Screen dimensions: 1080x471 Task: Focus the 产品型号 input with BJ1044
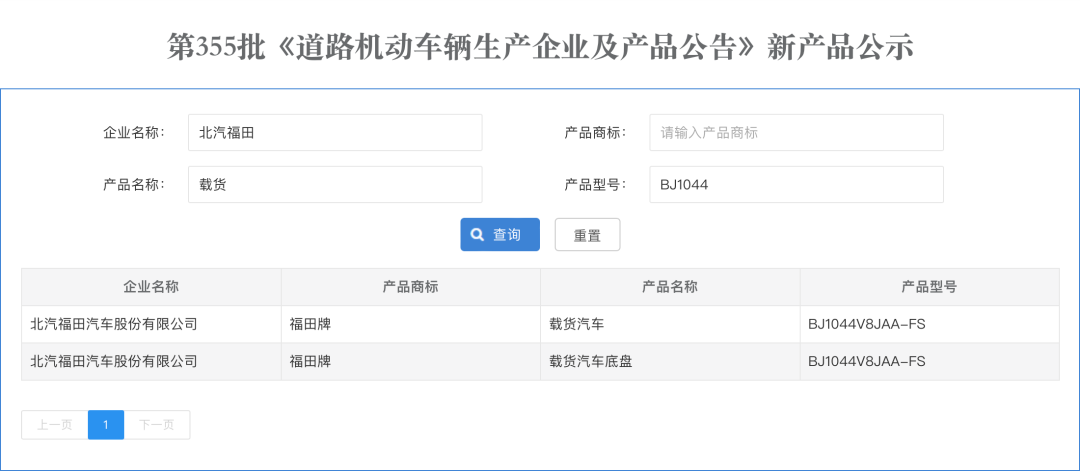(796, 185)
